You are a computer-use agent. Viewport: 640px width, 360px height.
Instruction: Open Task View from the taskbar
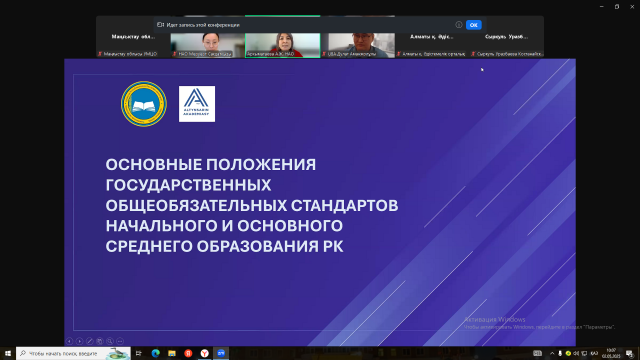tap(139, 353)
